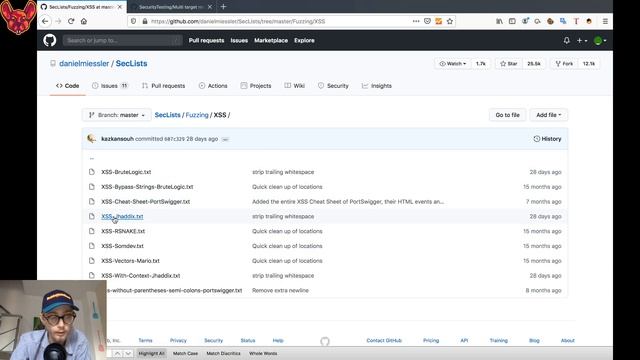Open the GitHub home logo
This screenshot has height=360, width=640.
click(50, 40)
